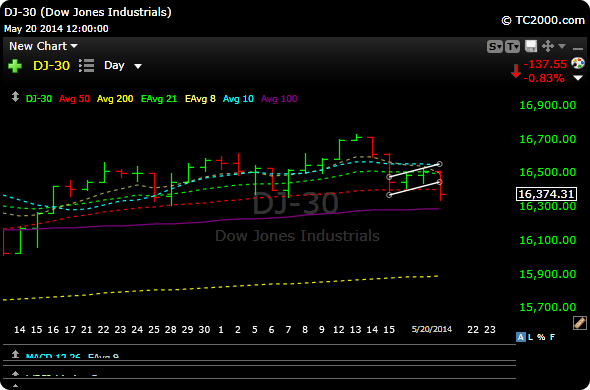Image resolution: width=590 pixels, height=390 pixels.
Task: Click the Avg 50 indicator label
Action: click(x=75, y=99)
